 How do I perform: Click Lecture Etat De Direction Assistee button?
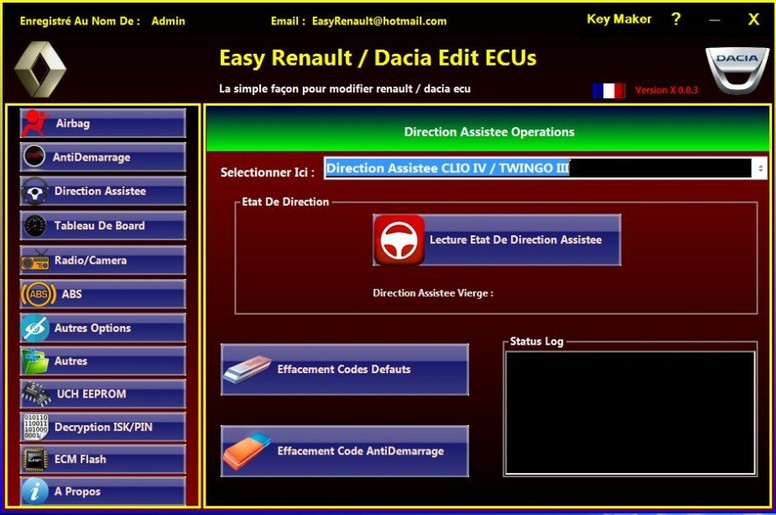click(497, 240)
